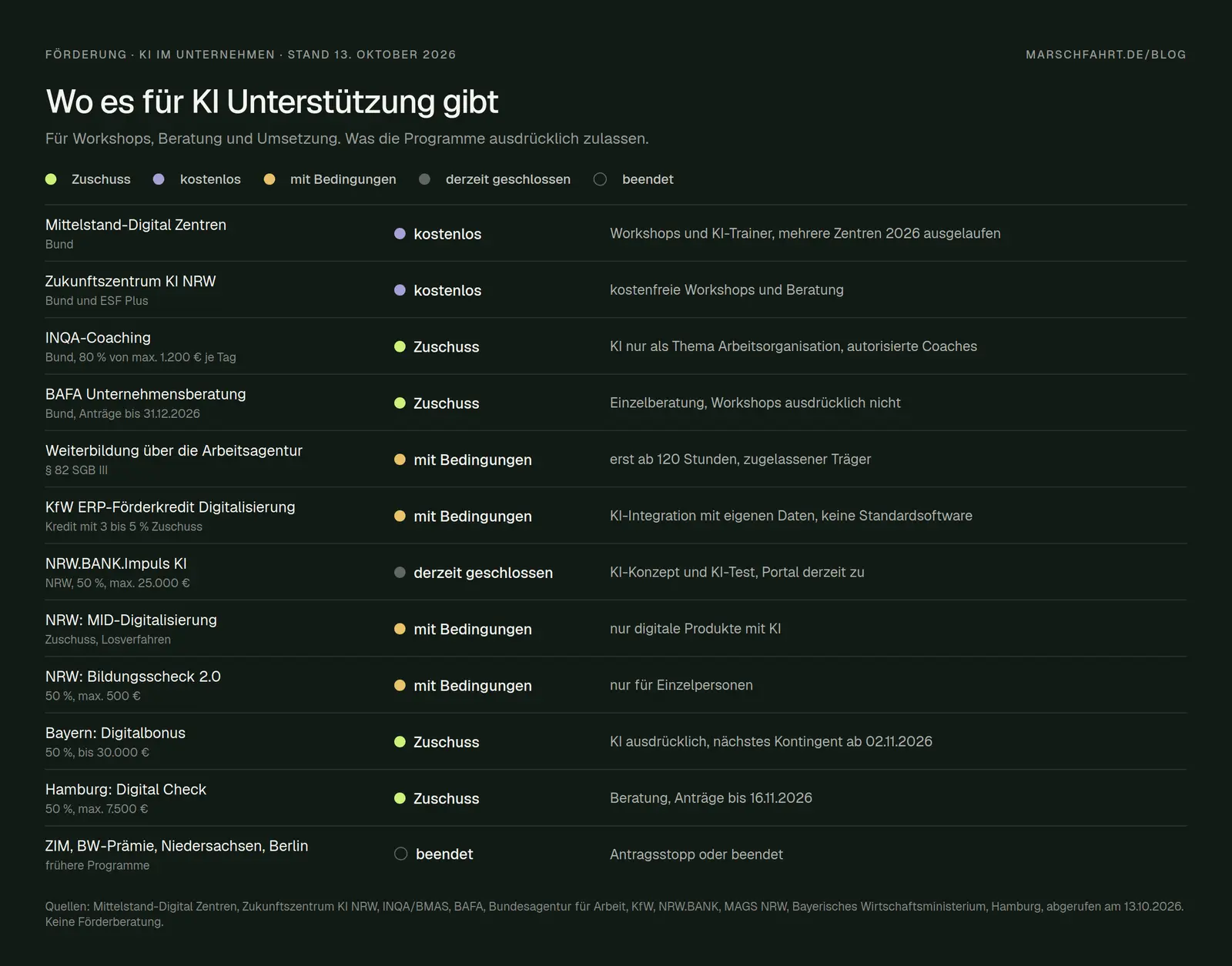The width and height of the screenshot is (1232, 966).
Task: Click Weiterbildung über die Arbeitsagentur
Action: 174,450
